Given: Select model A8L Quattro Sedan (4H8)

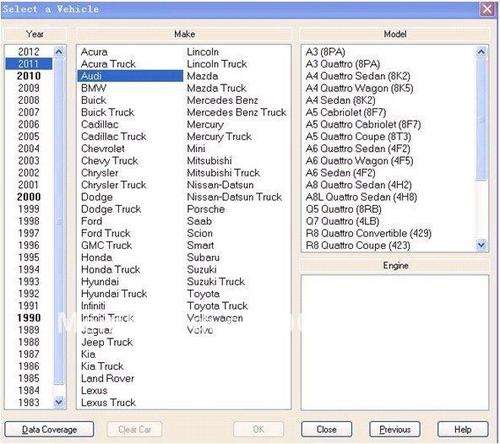Looking at the screenshot, I should (x=361, y=197).
